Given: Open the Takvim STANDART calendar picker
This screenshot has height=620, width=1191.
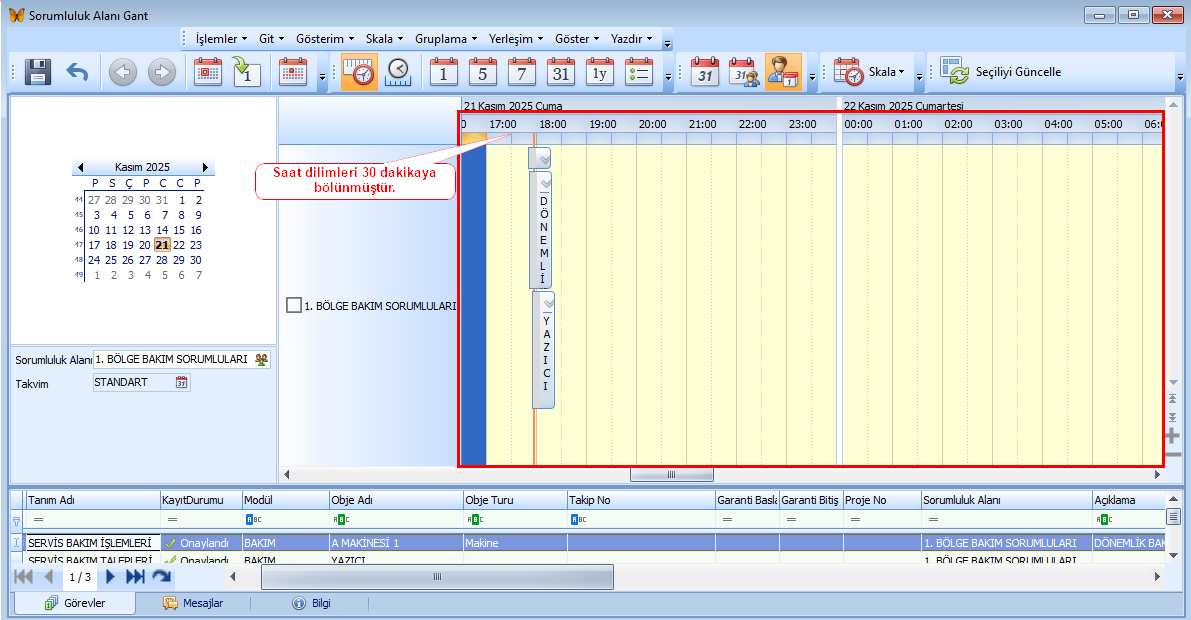Looking at the screenshot, I should [x=182, y=382].
